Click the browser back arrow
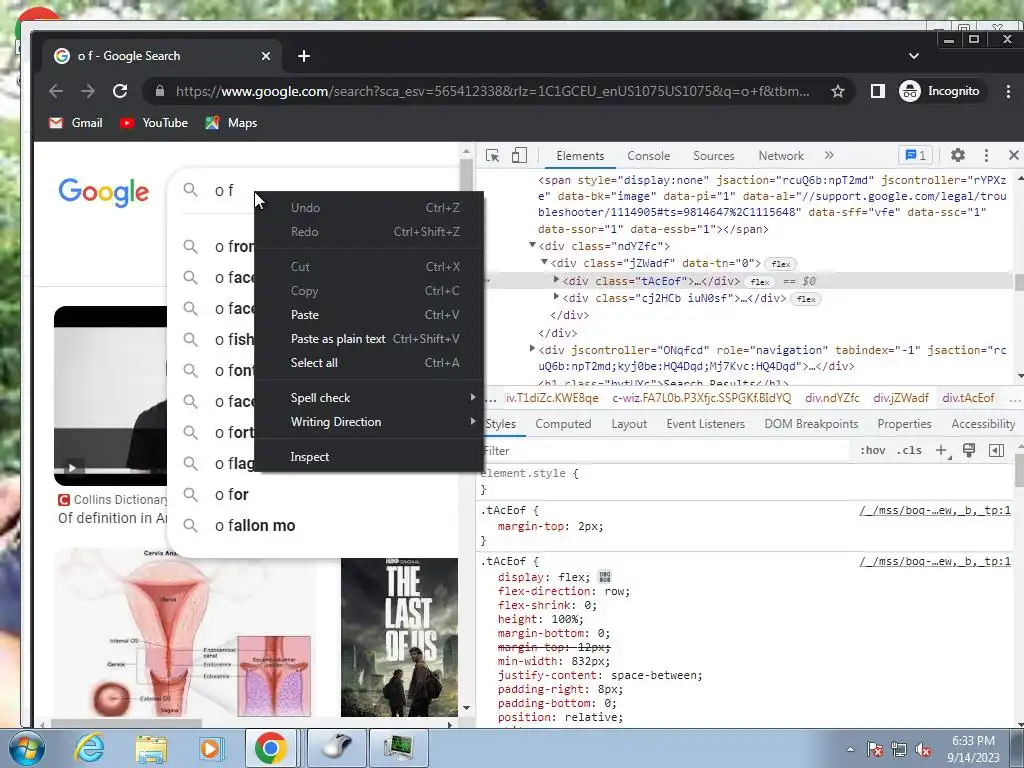The width and height of the screenshot is (1024, 768). (56, 91)
